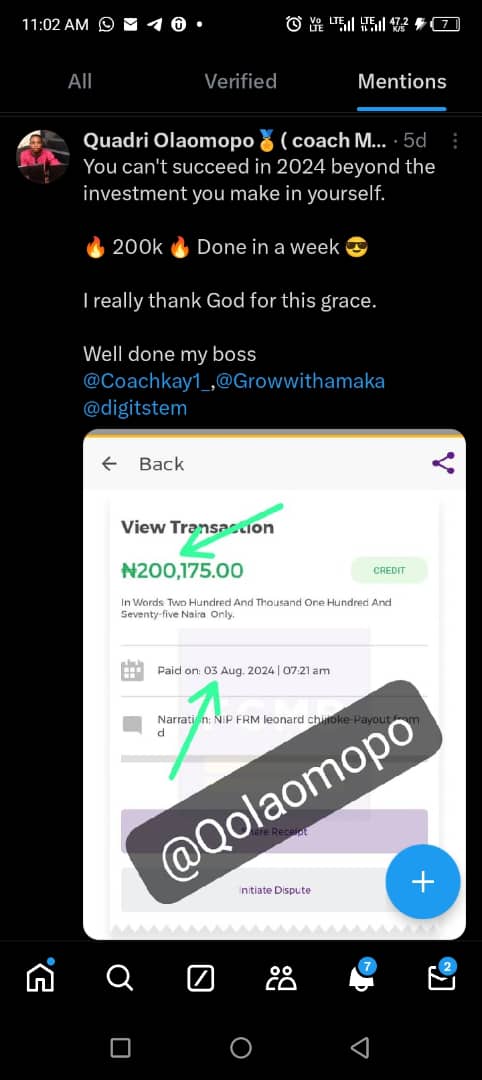
Task: Switch to the All tab
Action: tap(80, 81)
